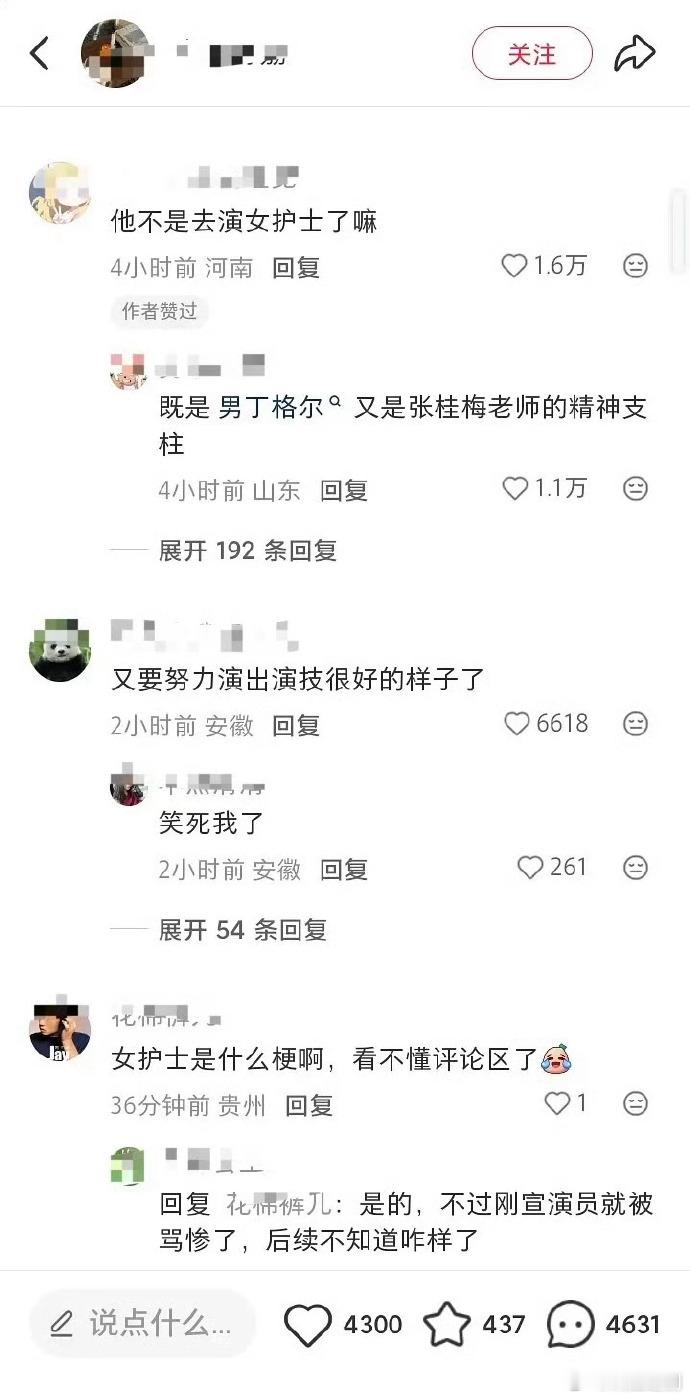
Task: Follow the author with 关注 button
Action: [x=532, y=53]
